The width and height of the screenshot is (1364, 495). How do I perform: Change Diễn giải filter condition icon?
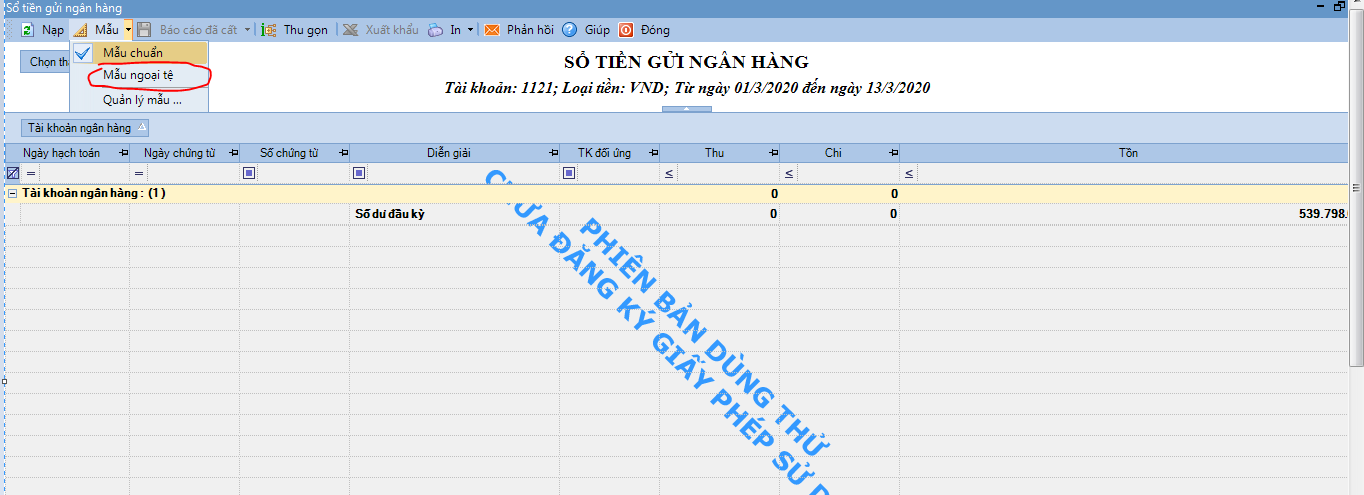pyautogui.click(x=359, y=173)
